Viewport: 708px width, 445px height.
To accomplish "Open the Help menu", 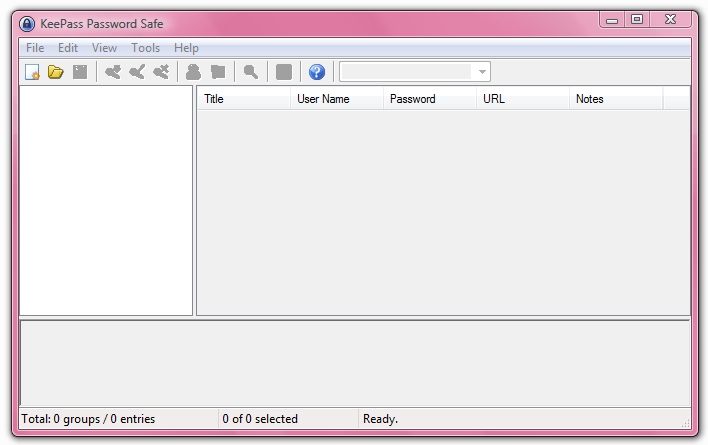I will (x=186, y=48).
